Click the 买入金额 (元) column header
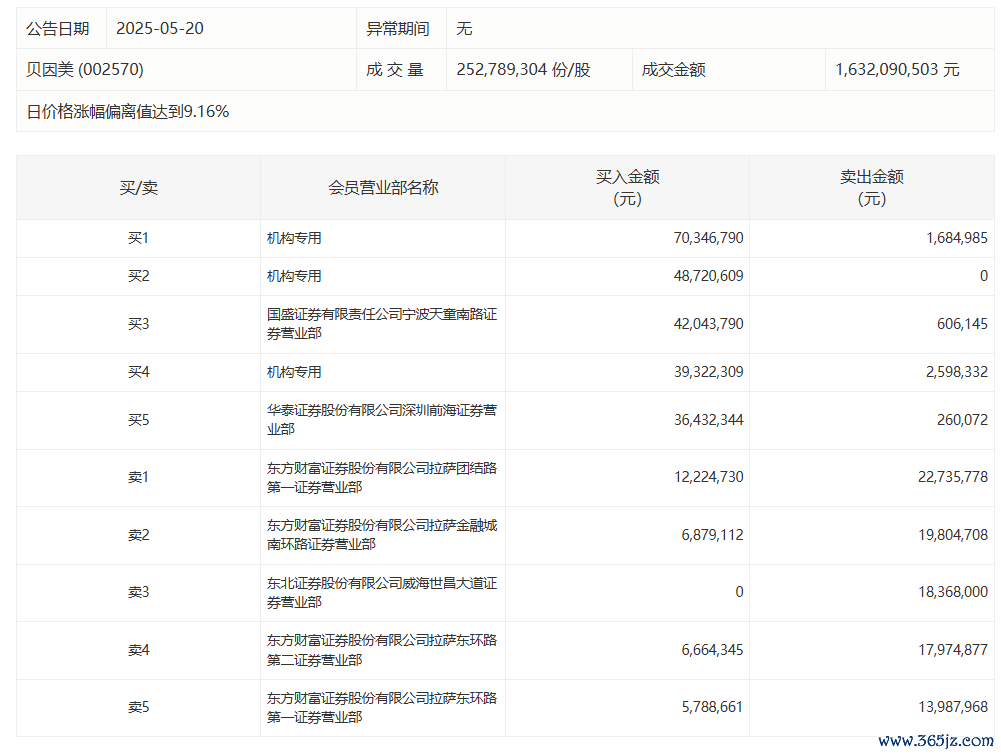Screen dimensions: 1001x756 click(628, 188)
